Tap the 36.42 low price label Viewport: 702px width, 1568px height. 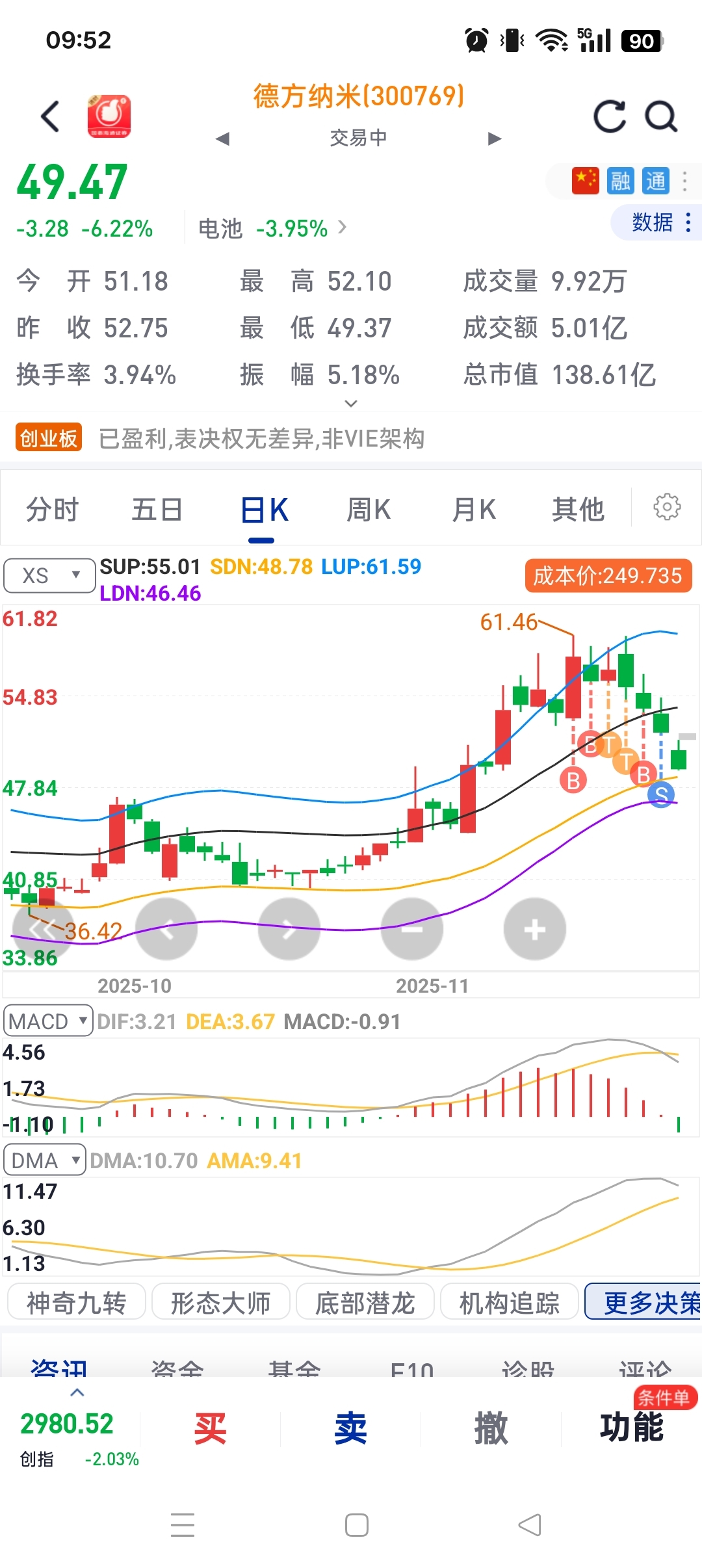[x=94, y=932]
